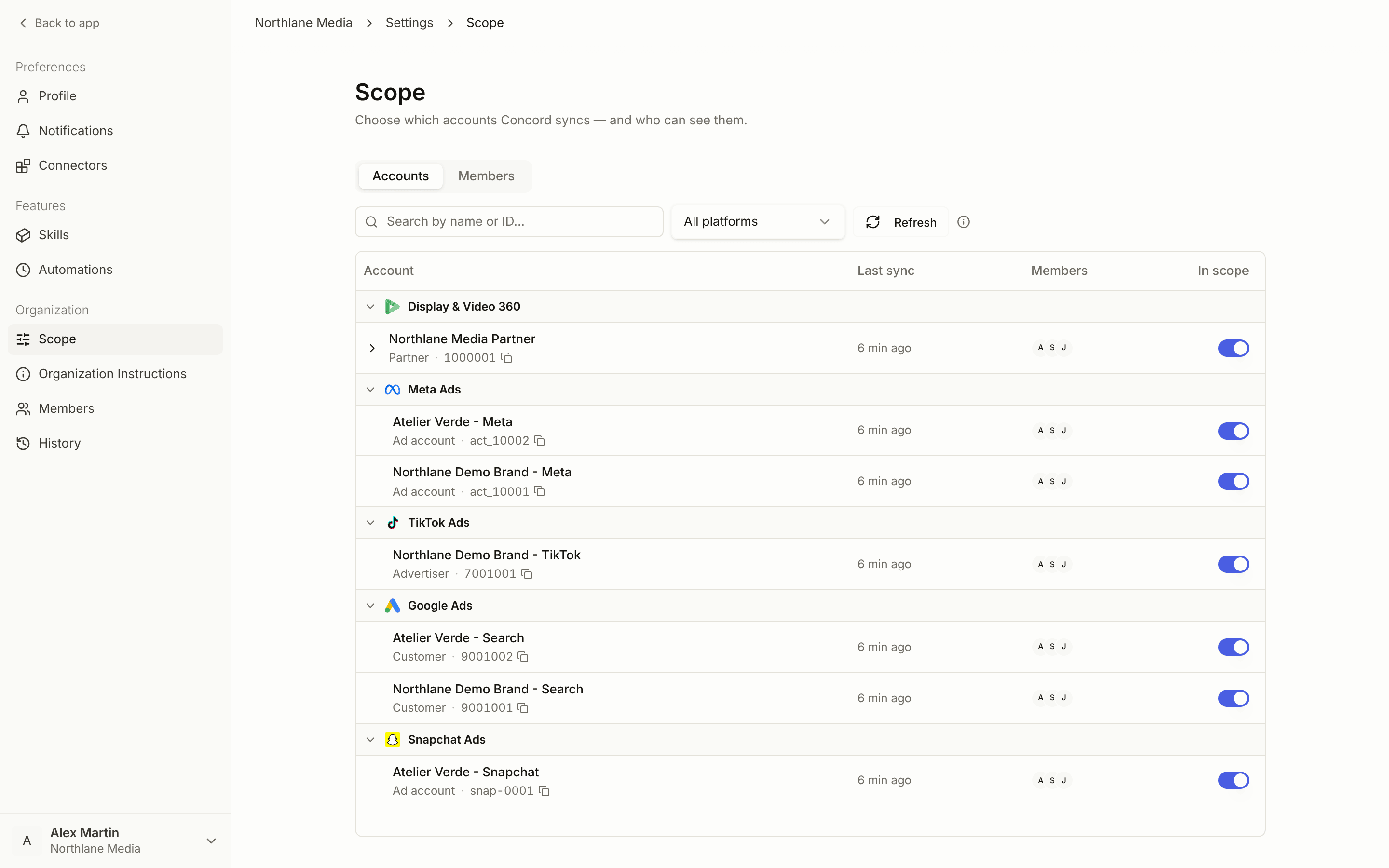Screen dimensions: 1389x868
Task: Open Profile preferences
Action: [115, 96]
